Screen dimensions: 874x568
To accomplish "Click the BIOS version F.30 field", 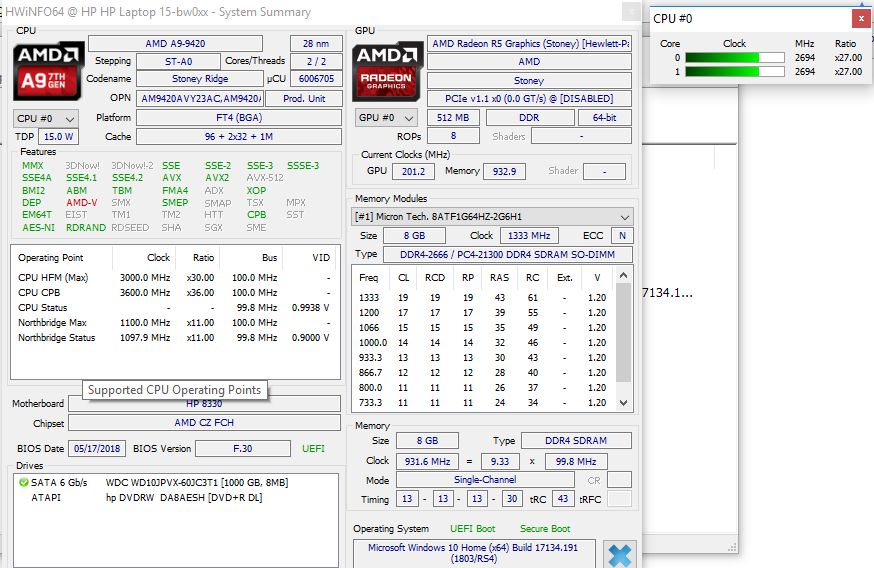I will [x=243, y=449].
